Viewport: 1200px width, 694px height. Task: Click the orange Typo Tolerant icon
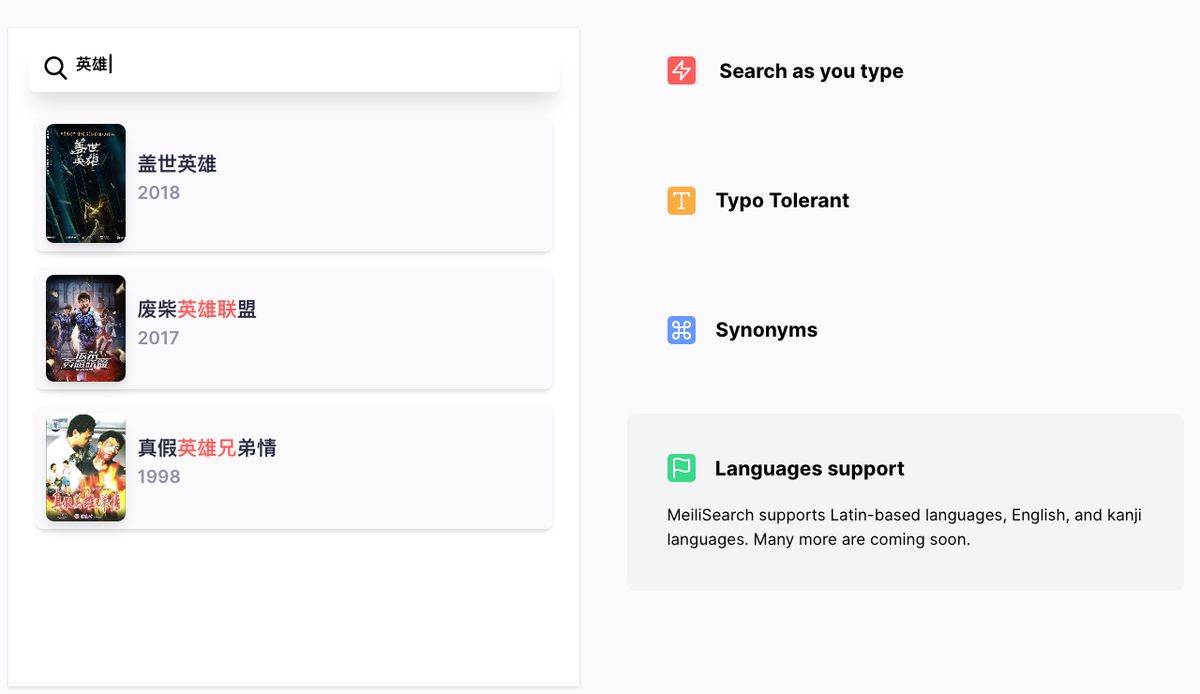pos(680,200)
